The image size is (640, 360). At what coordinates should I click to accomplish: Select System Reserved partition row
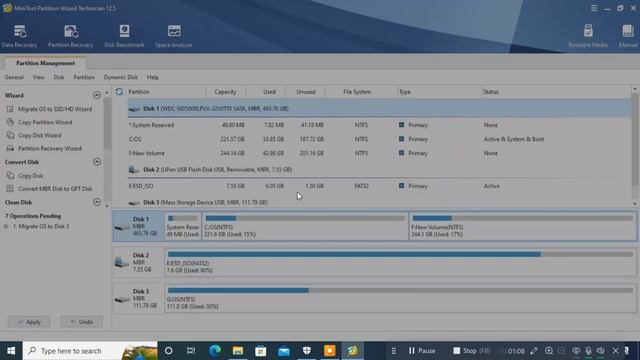coord(379,125)
